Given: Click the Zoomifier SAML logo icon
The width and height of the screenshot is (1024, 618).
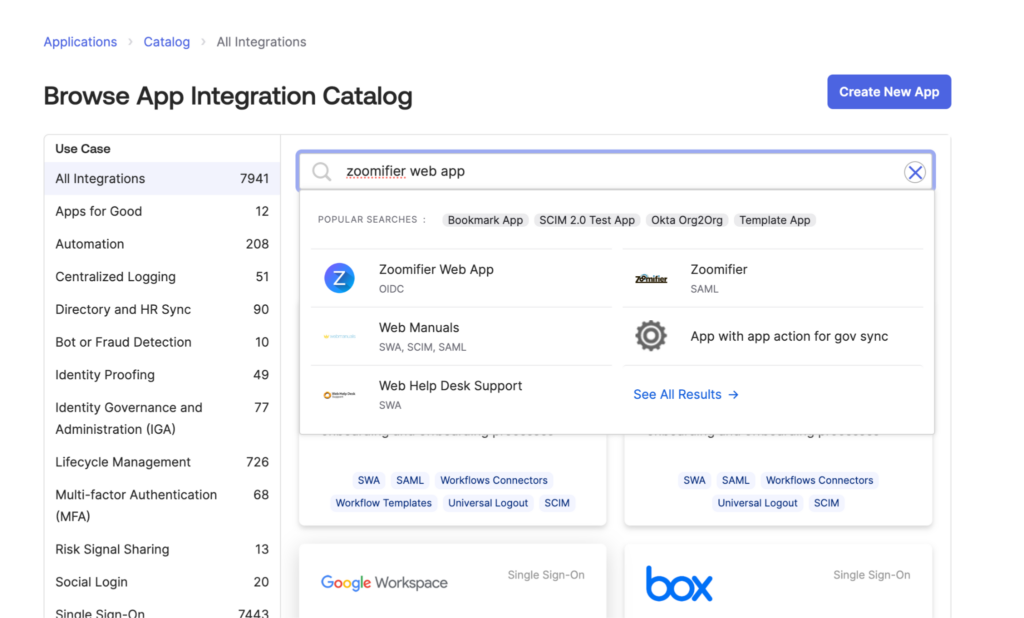Looking at the screenshot, I should click(x=651, y=278).
